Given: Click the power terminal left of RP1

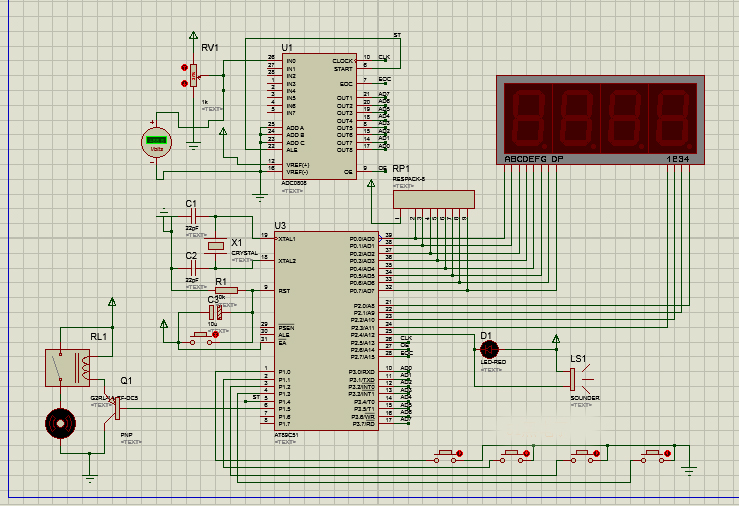Looking at the screenshot, I should pyautogui.click(x=371, y=184).
